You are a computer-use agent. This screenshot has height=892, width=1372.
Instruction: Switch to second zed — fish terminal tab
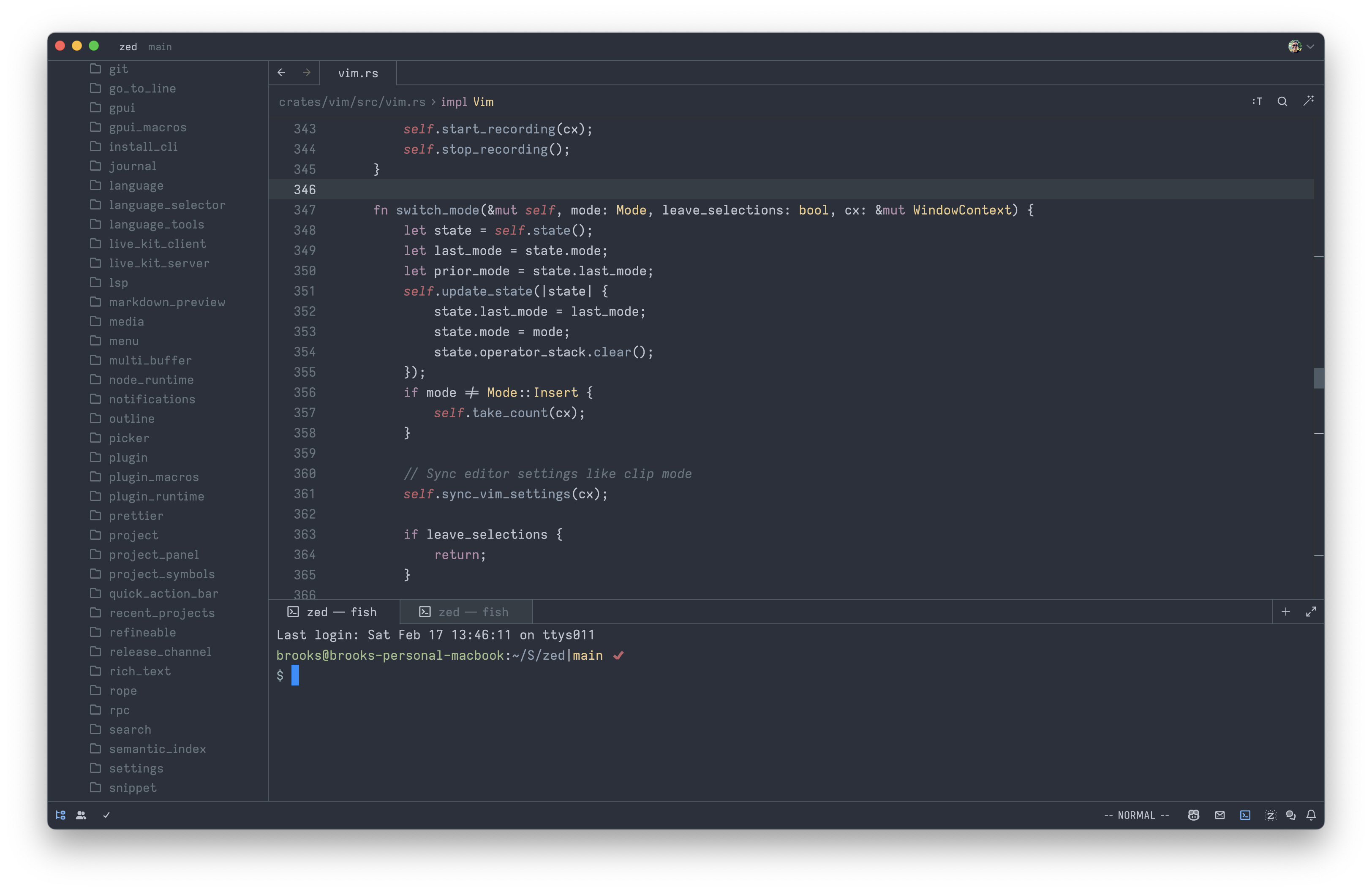(466, 612)
